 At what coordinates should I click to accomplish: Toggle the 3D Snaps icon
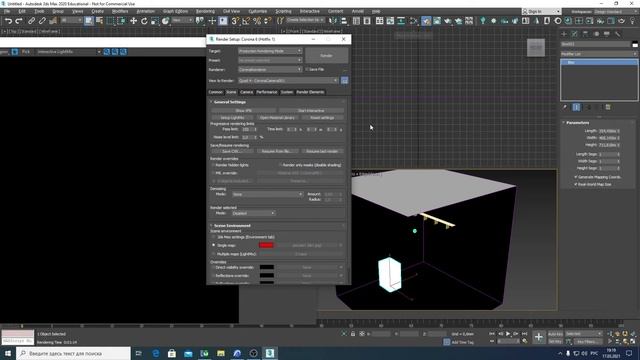pos(235,21)
